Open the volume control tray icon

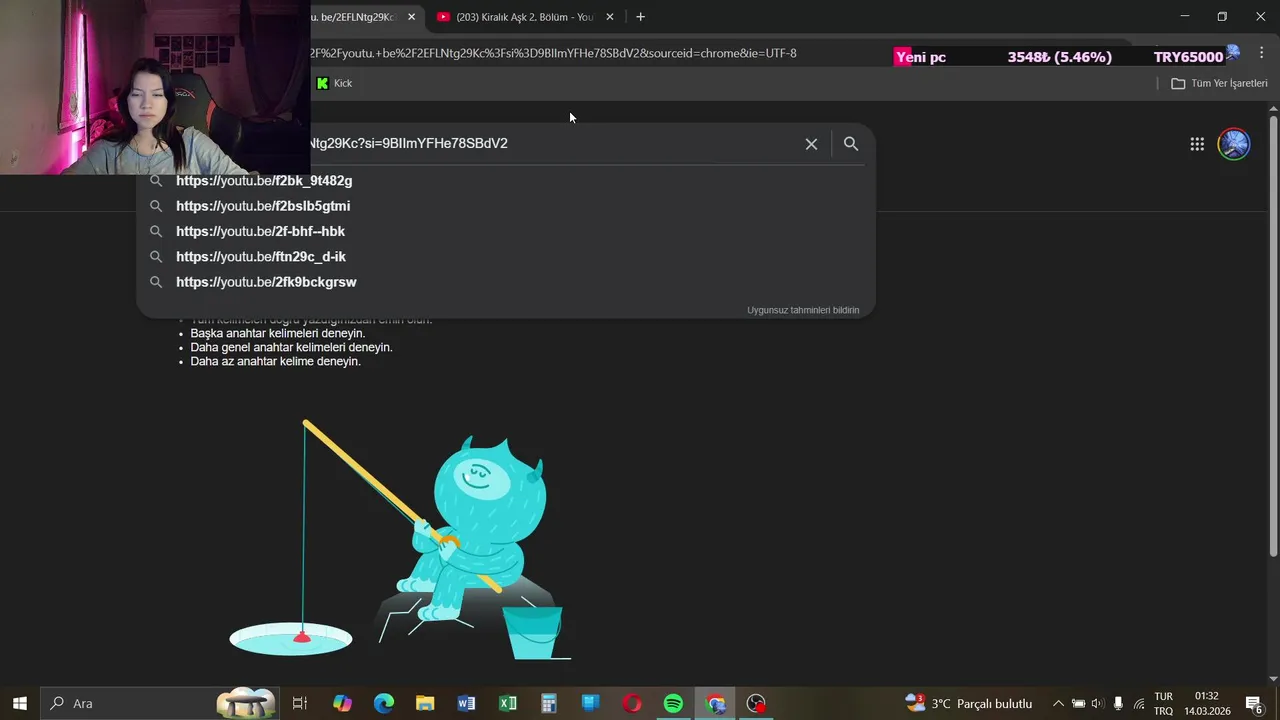click(x=1098, y=703)
